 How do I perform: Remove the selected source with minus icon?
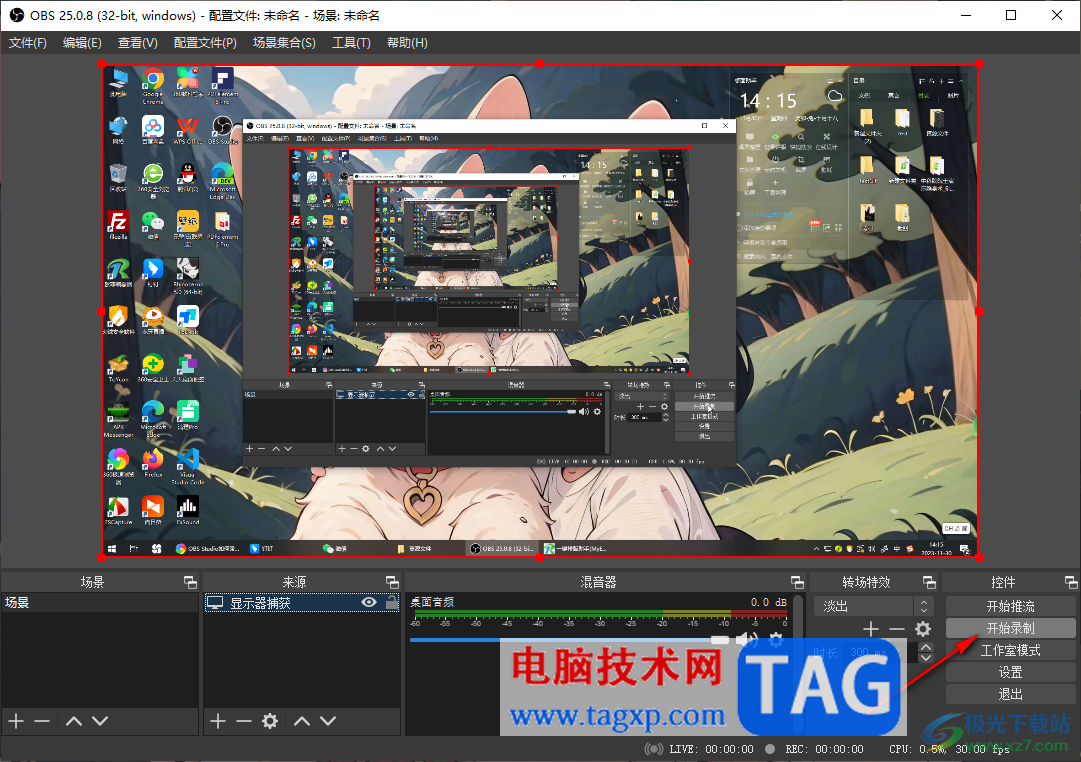(x=243, y=721)
